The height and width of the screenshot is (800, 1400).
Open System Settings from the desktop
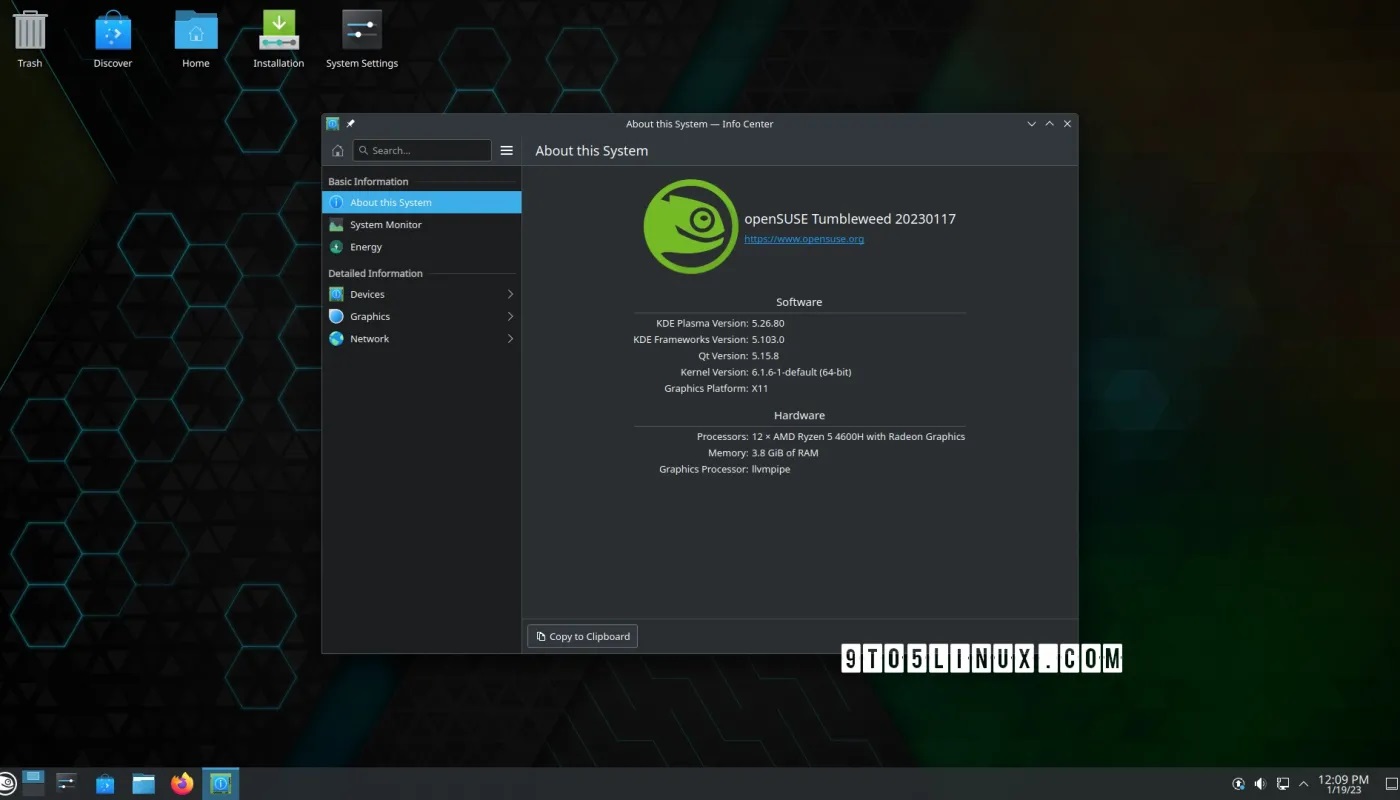360,30
